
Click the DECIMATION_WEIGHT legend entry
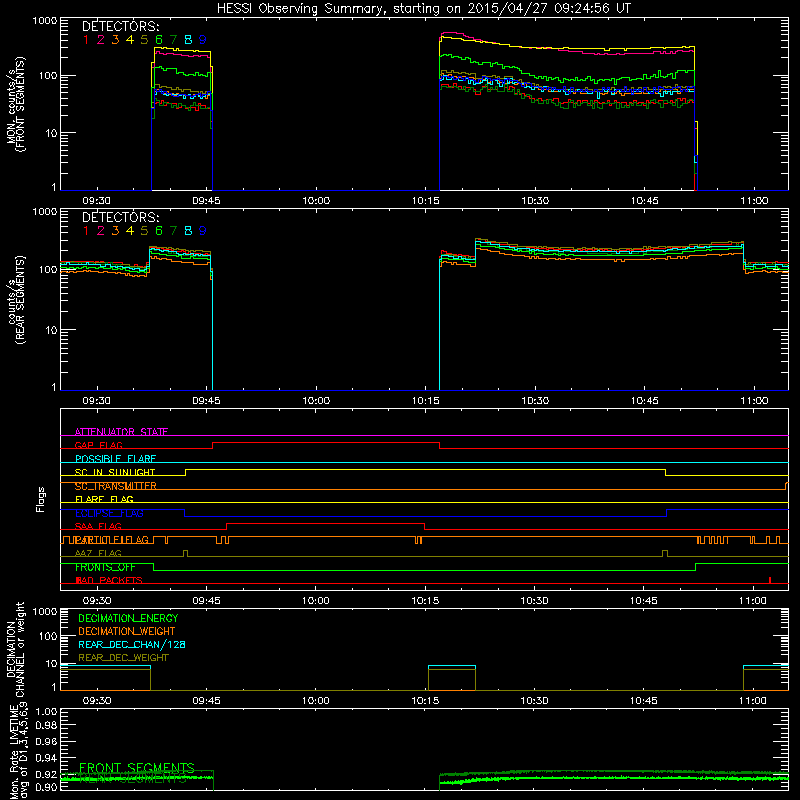click(127, 631)
